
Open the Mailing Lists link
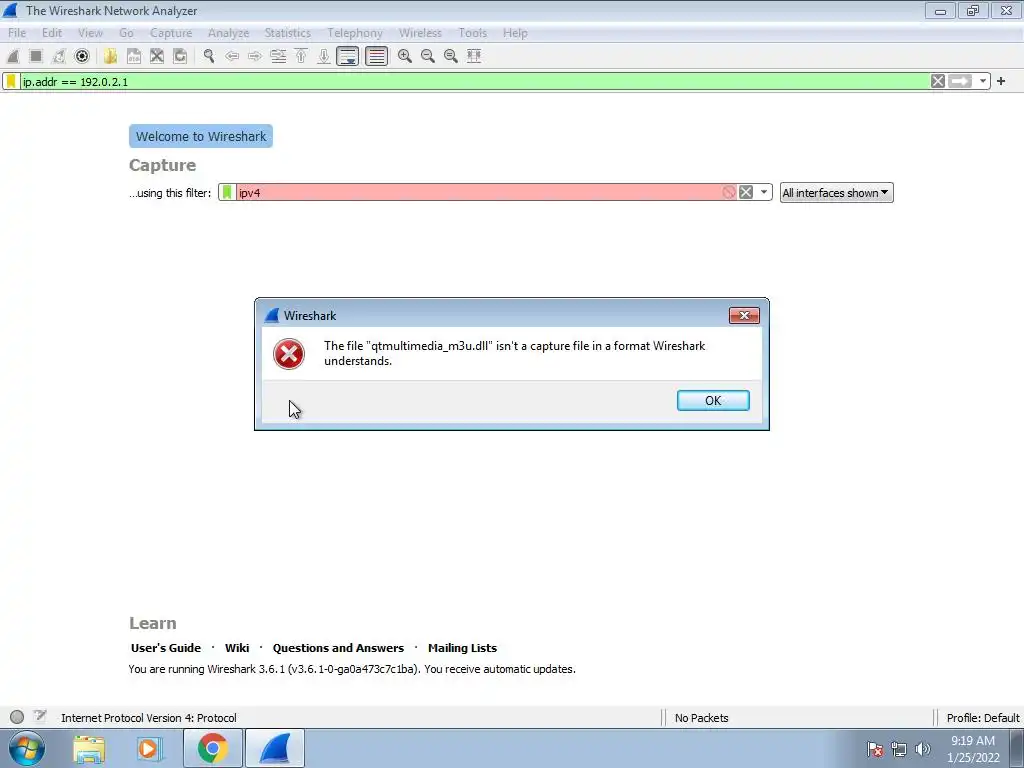click(x=462, y=648)
